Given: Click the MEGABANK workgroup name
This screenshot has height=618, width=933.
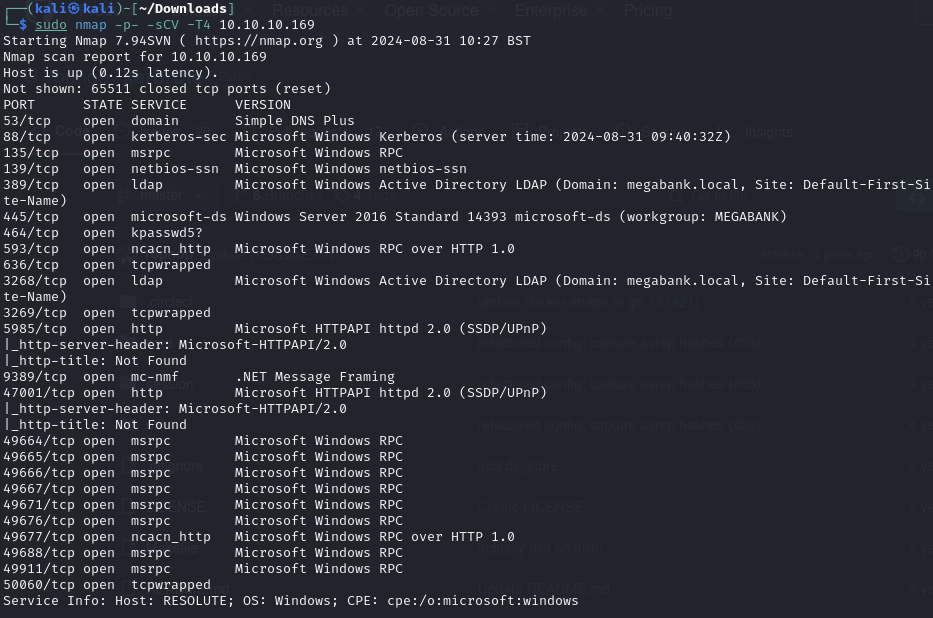Looking at the screenshot, I should [x=742, y=217].
